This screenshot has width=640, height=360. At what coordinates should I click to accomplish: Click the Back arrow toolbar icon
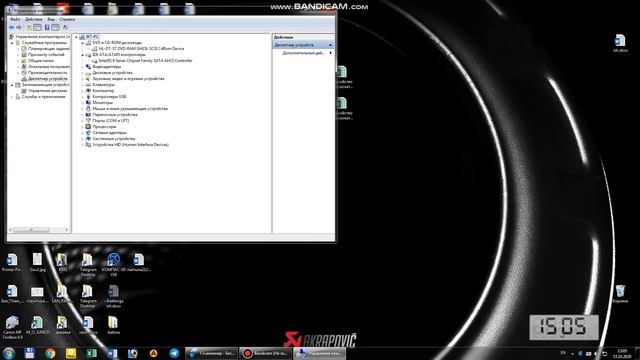(12, 27)
